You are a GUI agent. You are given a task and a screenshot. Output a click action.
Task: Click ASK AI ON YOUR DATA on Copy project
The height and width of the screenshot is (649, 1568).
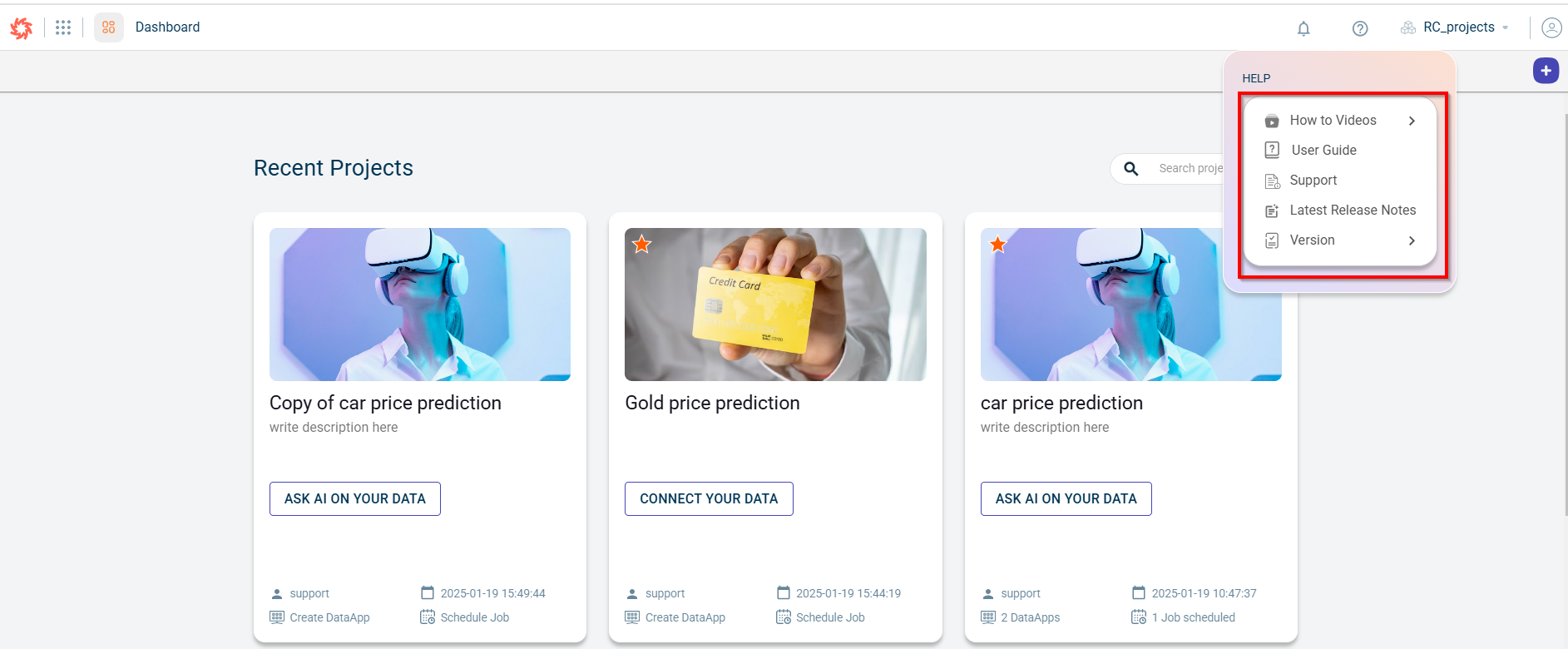pyautogui.click(x=355, y=499)
